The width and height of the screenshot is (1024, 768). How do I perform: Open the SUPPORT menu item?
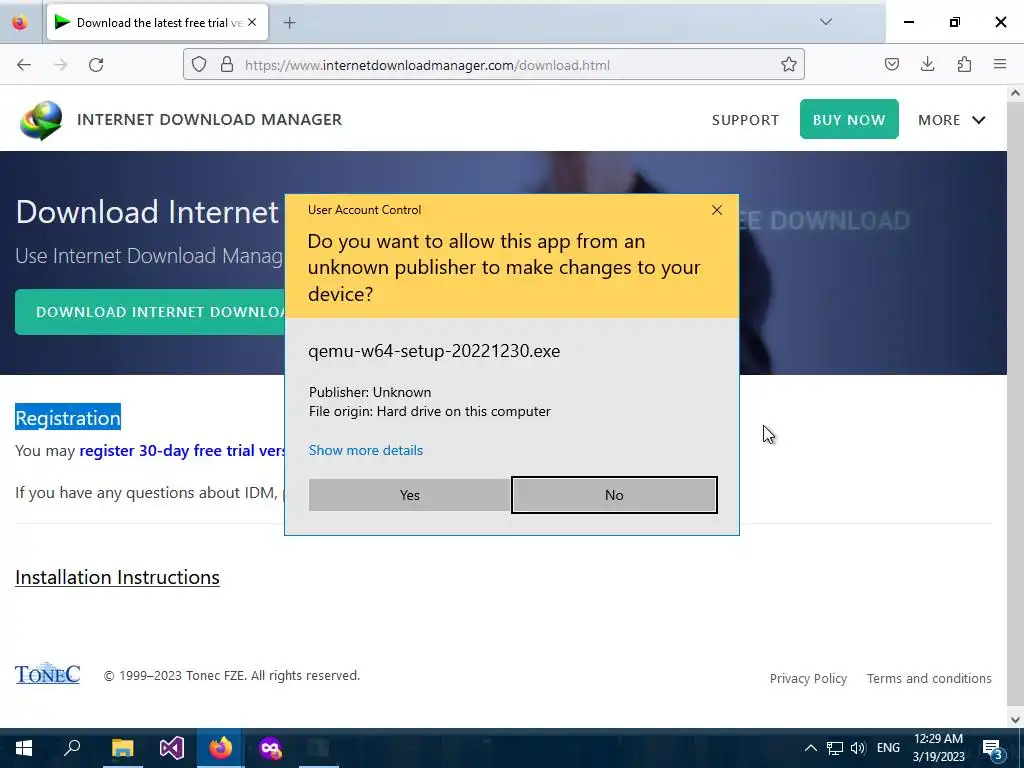coord(745,120)
